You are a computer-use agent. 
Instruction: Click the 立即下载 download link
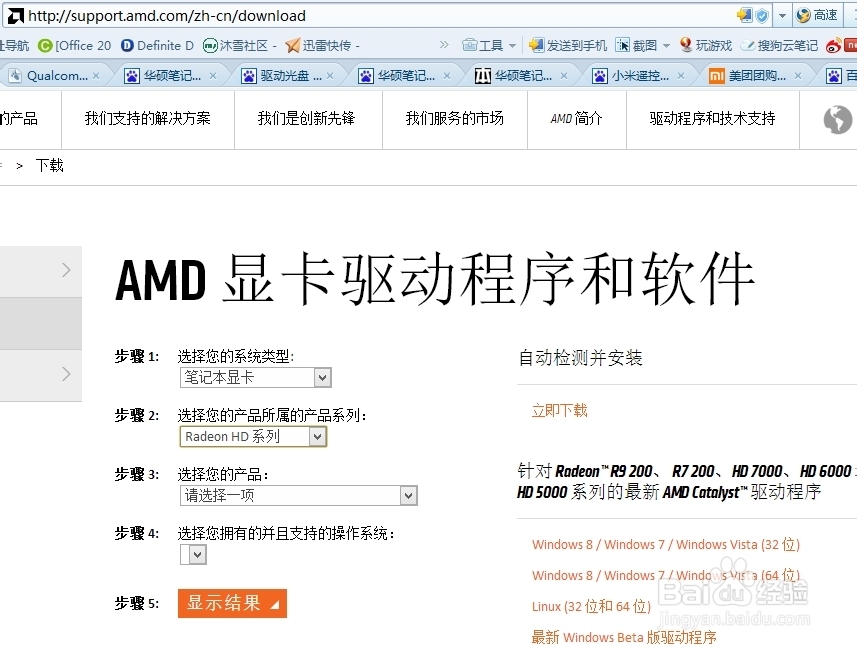558,410
